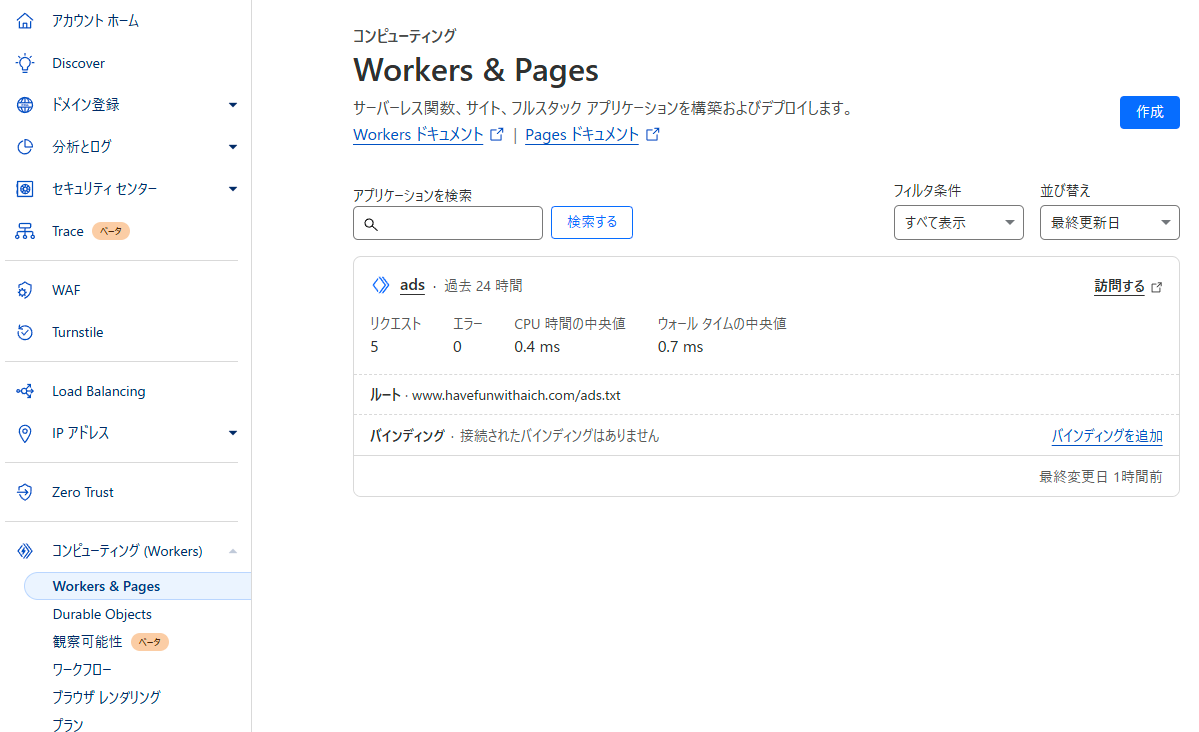Screen dimensions: 1199x732
Task: Open Durable Objects submenu item
Action: [x=102, y=614]
